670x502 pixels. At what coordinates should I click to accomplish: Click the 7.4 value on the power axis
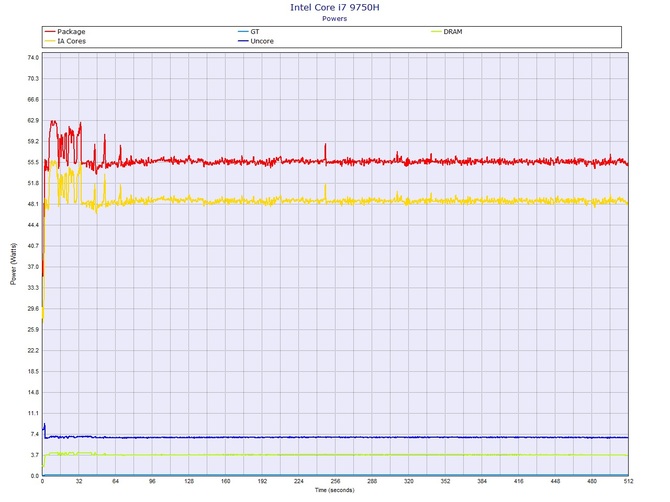(35, 434)
